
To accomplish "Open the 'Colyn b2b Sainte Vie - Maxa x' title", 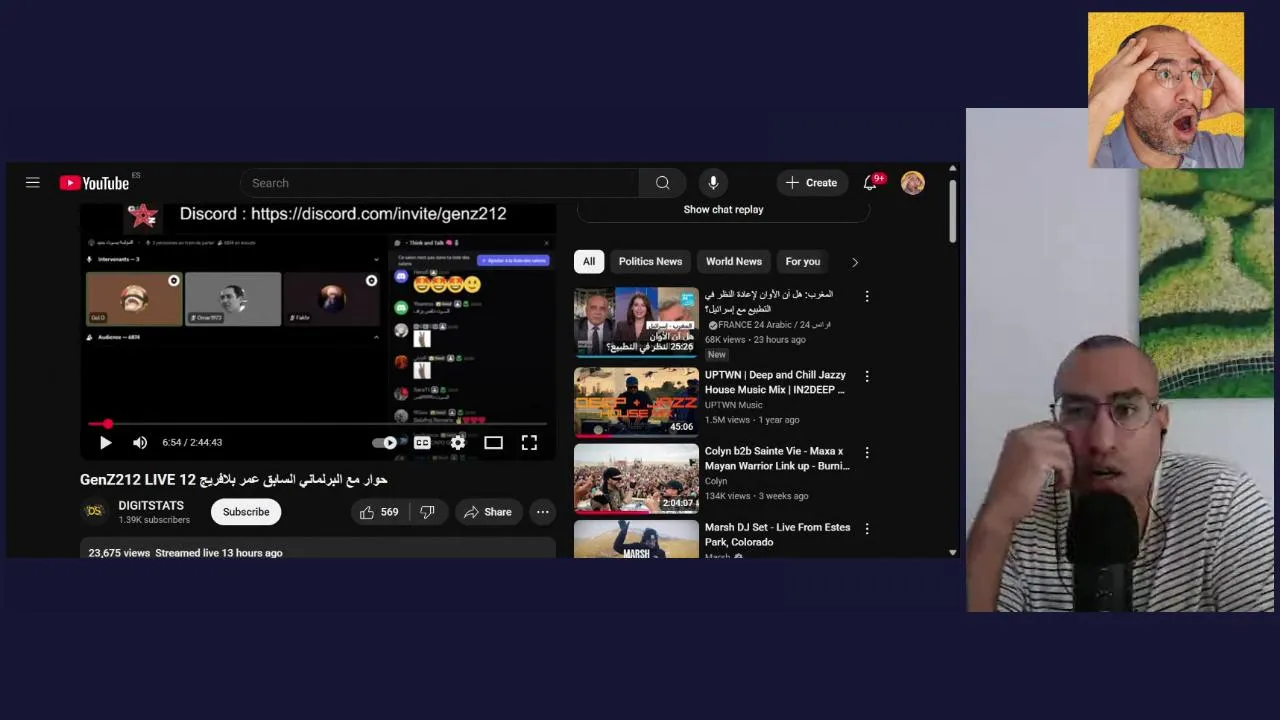I will (x=777, y=458).
